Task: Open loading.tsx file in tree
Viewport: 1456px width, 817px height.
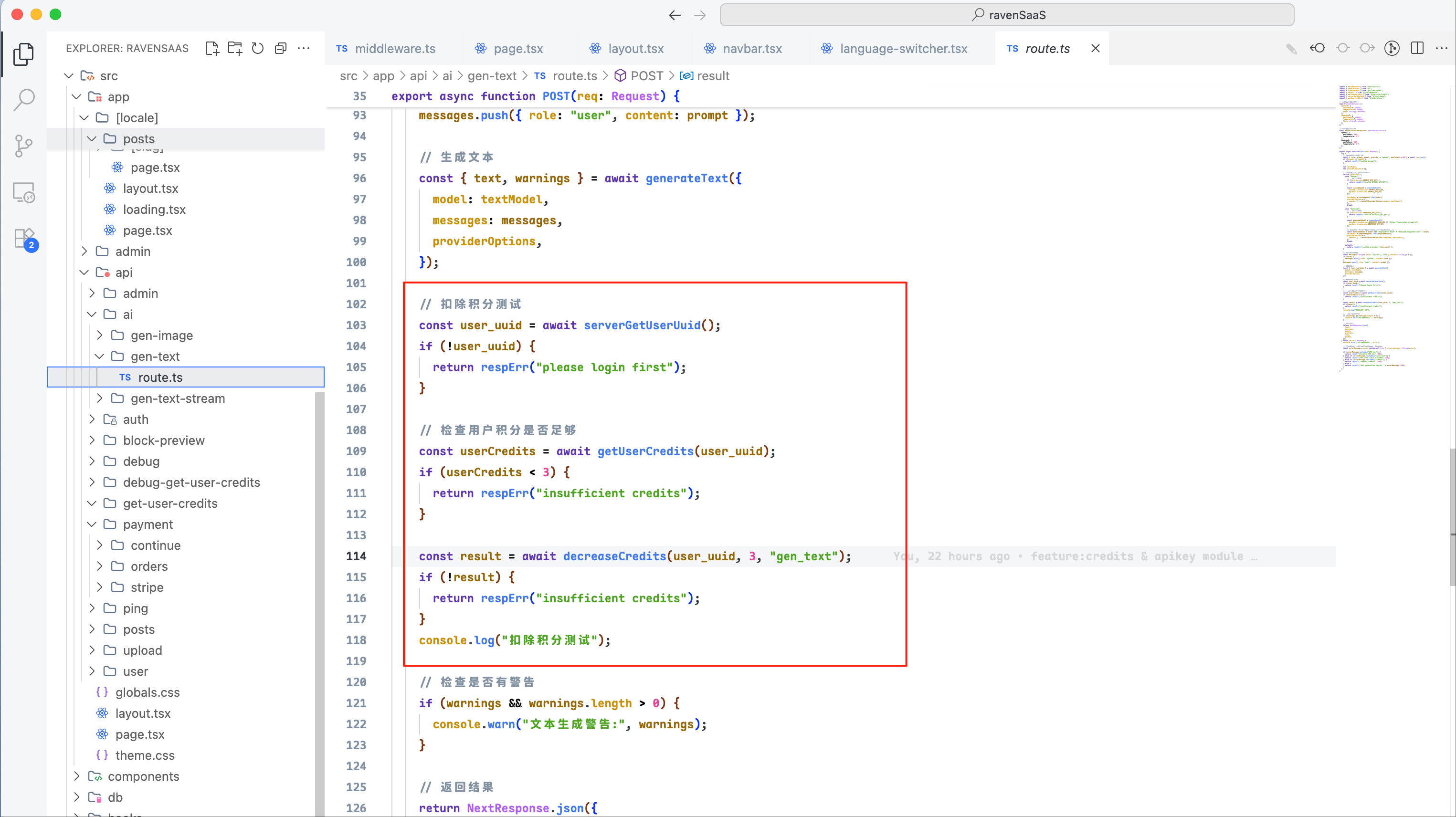Action: coord(154,209)
